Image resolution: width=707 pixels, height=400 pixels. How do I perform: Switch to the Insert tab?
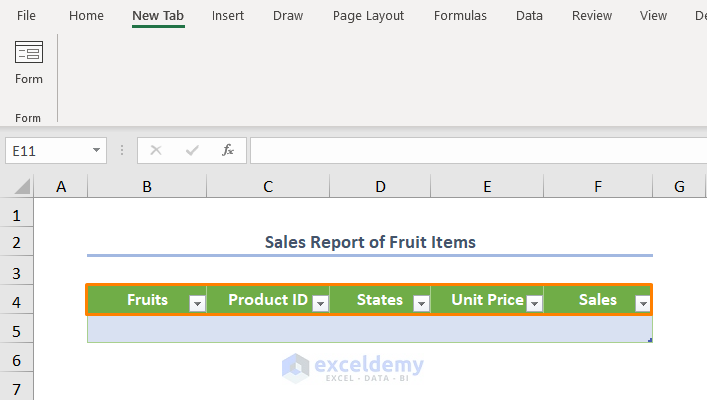tap(227, 16)
